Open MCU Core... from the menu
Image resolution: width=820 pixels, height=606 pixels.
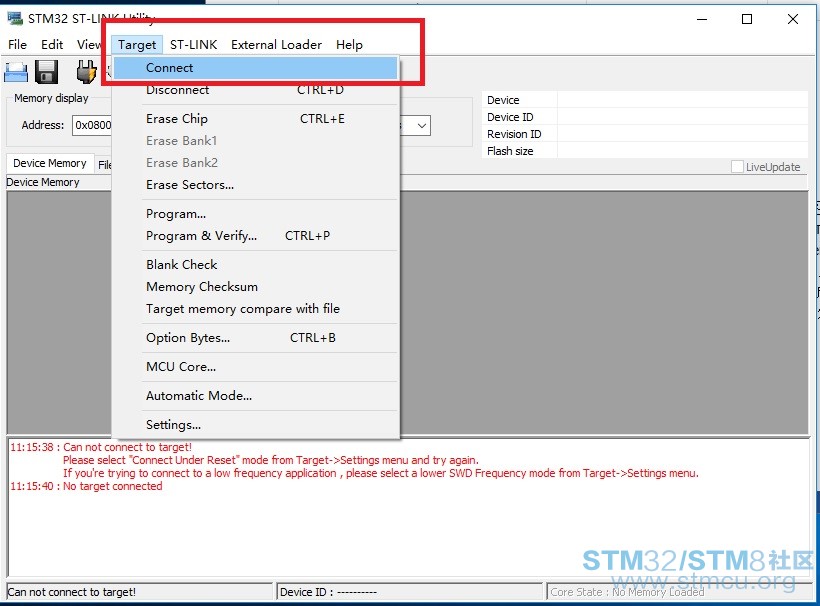pyautogui.click(x=256, y=367)
